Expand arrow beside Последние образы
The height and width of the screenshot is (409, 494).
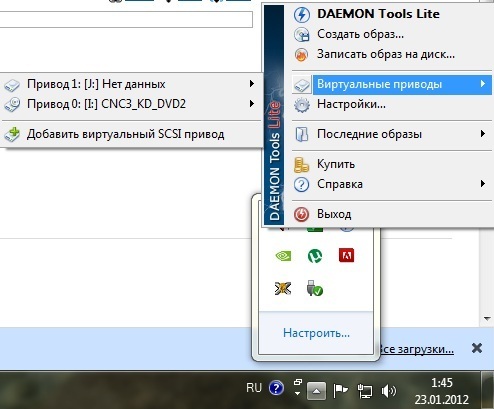[x=483, y=134]
